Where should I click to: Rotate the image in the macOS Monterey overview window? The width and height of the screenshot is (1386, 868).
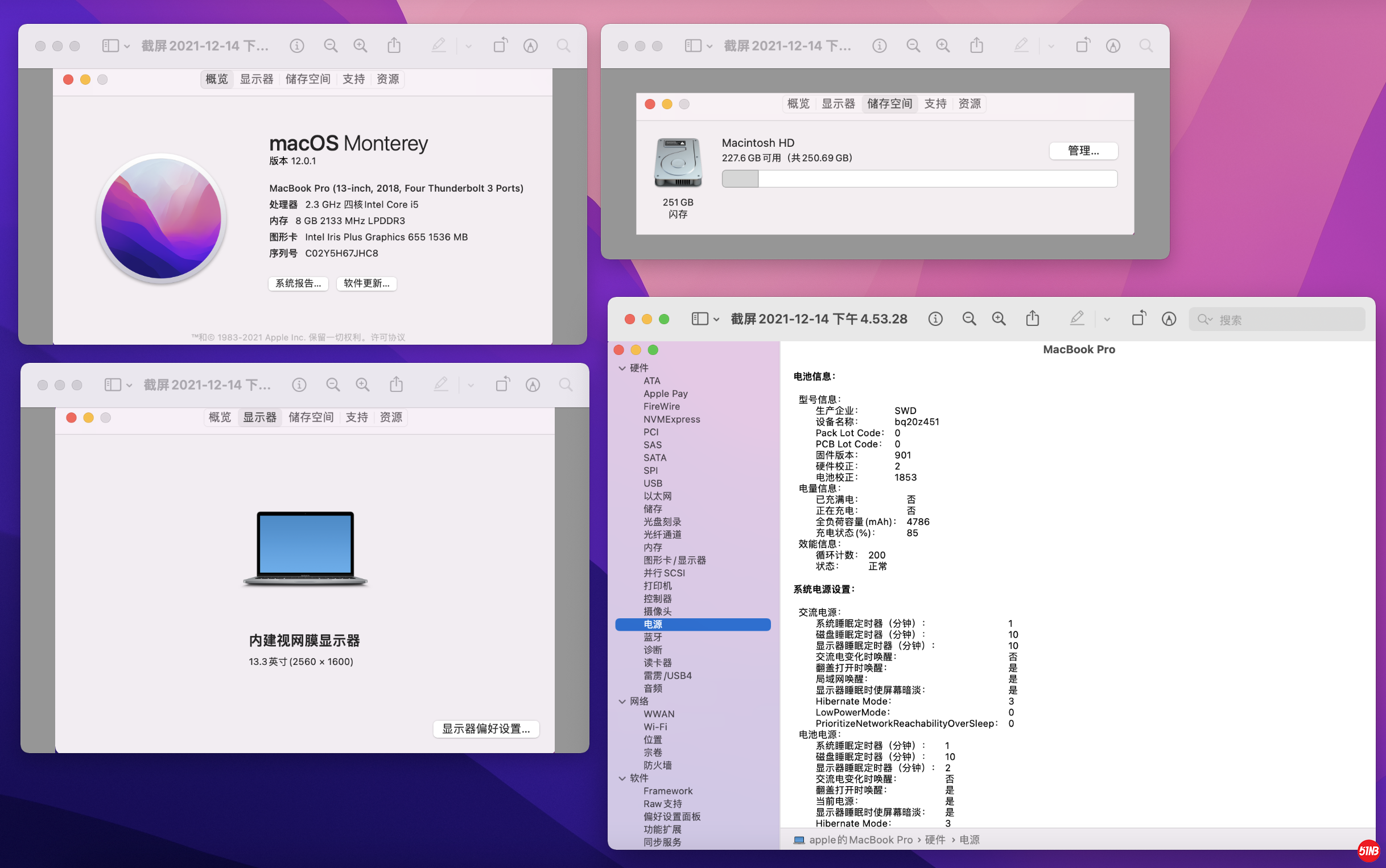pos(500,46)
